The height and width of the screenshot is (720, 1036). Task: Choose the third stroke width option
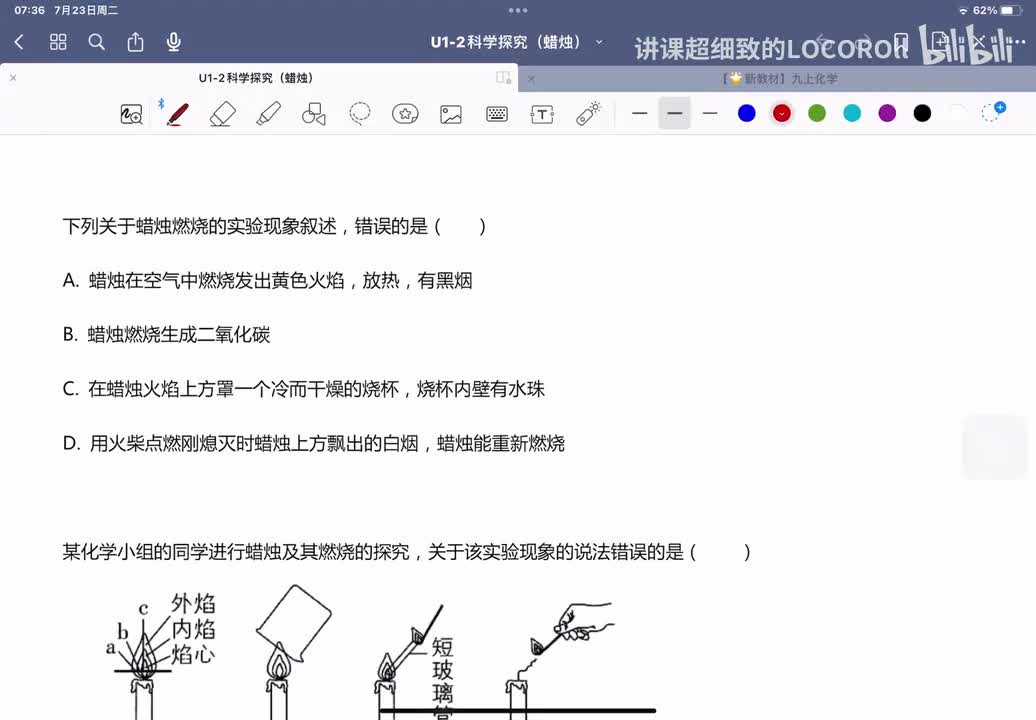pos(710,114)
